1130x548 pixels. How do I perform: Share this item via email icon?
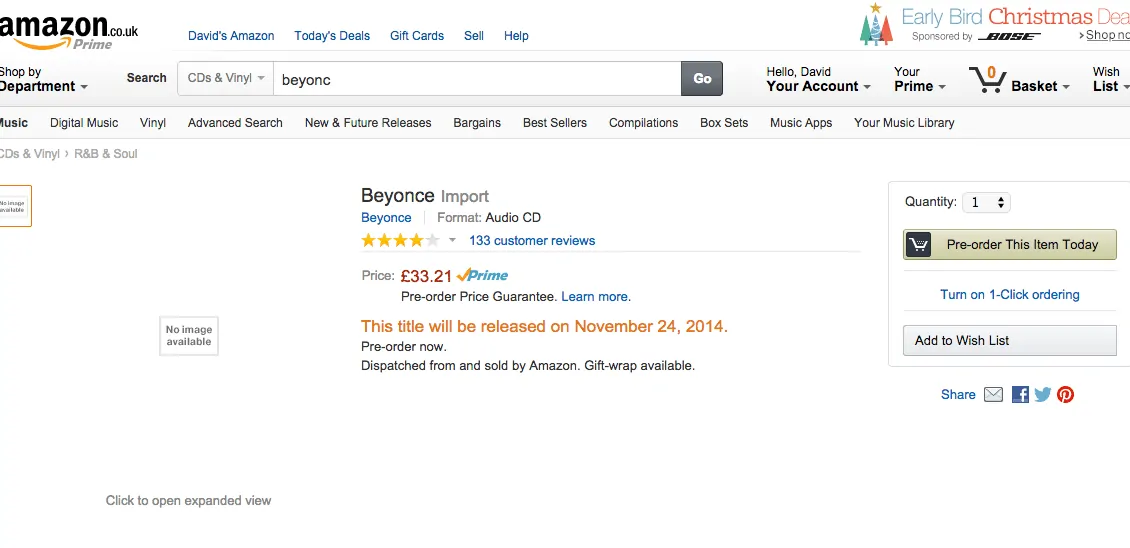[993, 395]
